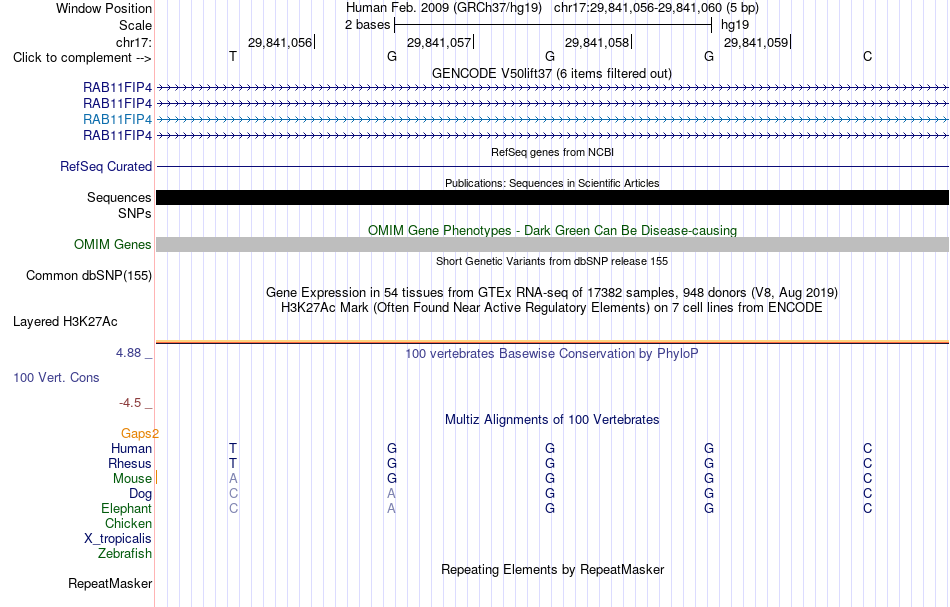Click the '2 bases' scale bar label
The width and height of the screenshot is (950, 607).
(368, 25)
